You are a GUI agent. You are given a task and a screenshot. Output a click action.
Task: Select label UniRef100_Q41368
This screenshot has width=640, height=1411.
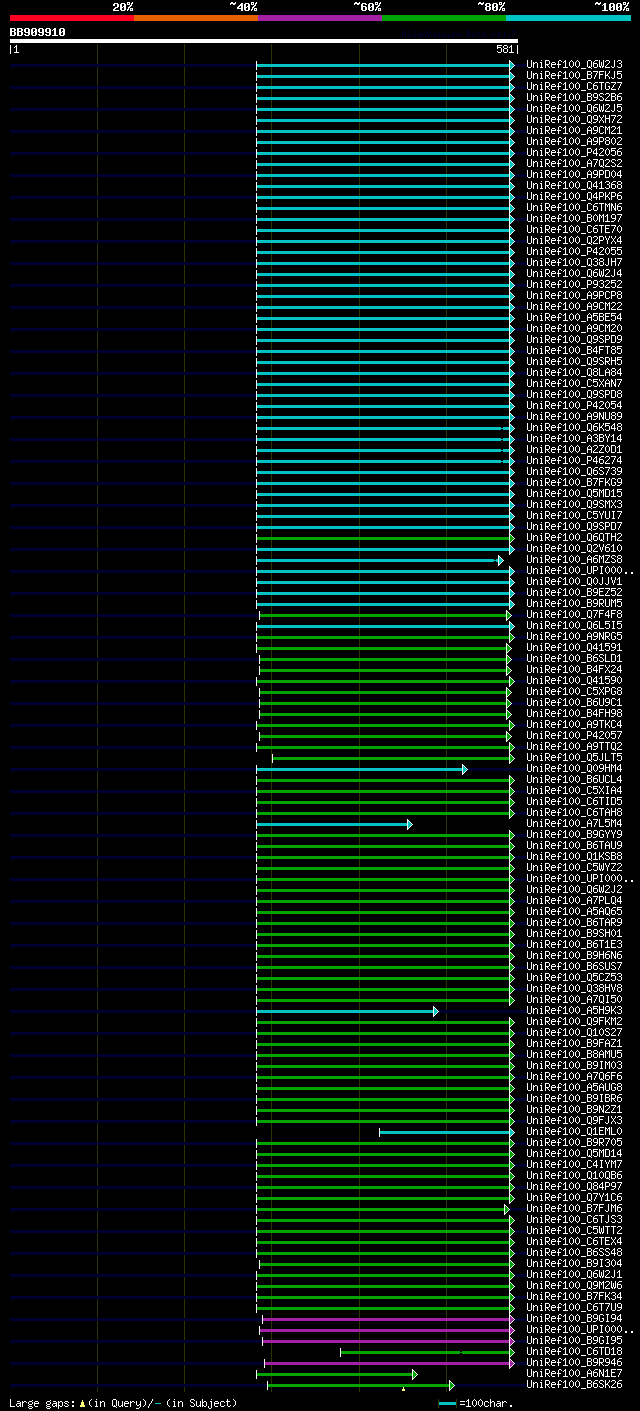click(x=574, y=185)
